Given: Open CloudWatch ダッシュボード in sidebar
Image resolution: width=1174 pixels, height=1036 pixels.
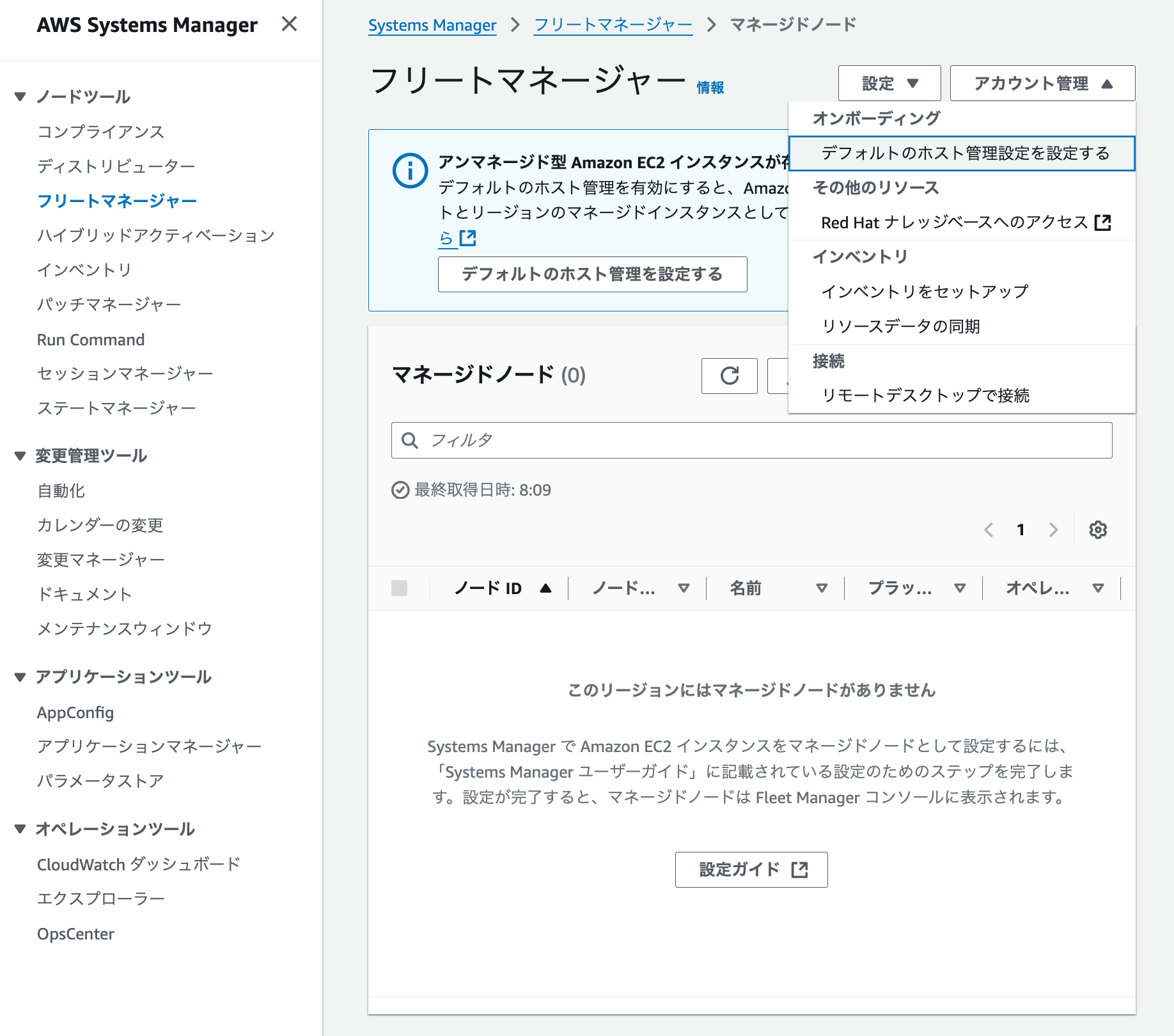Looking at the screenshot, I should (139, 865).
